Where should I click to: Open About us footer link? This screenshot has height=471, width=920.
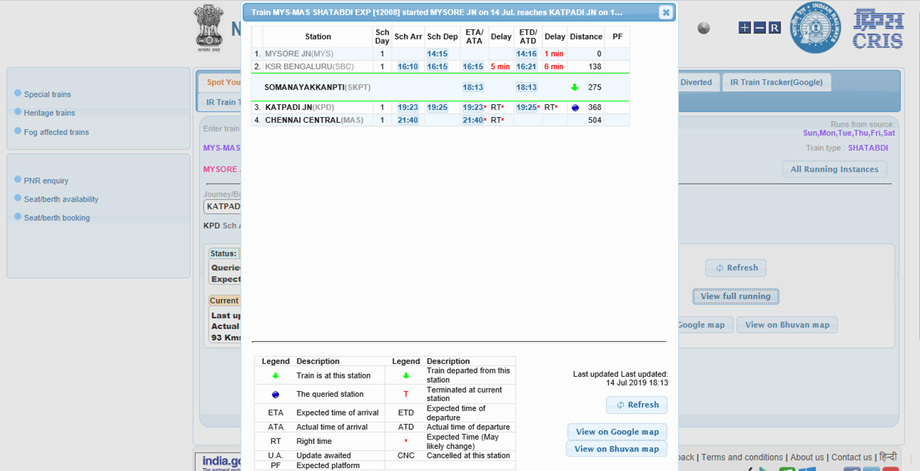[x=807, y=458]
